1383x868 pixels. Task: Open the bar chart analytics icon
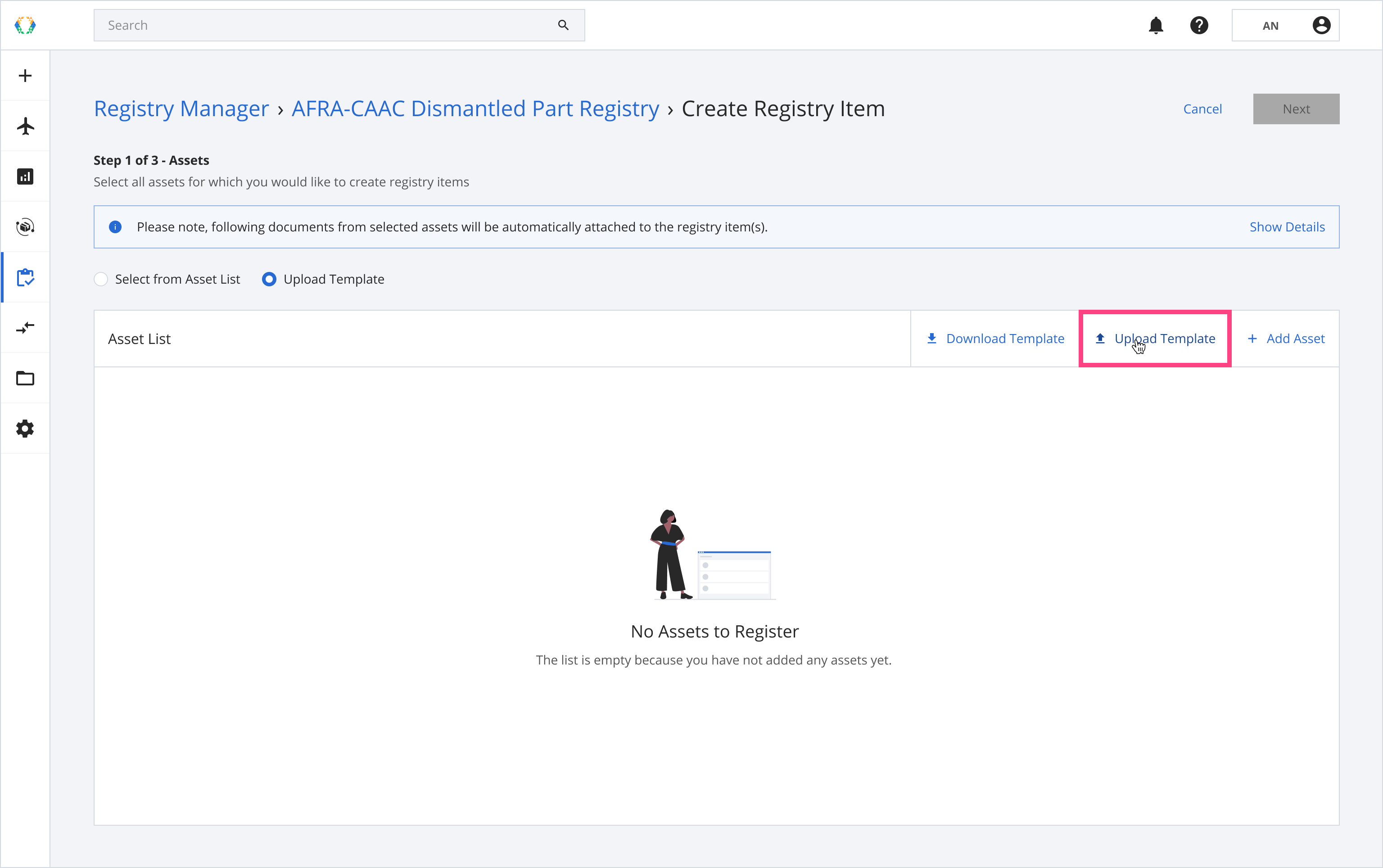click(25, 176)
